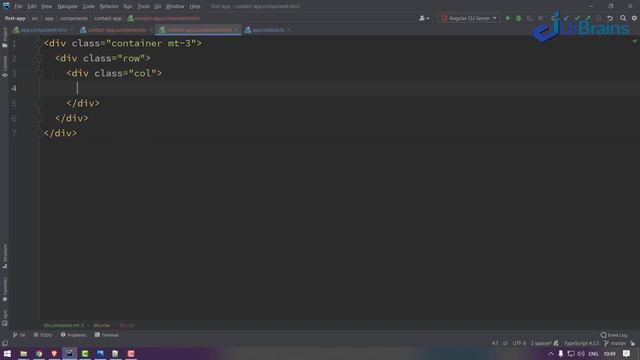
Task: Open the user account dropdown
Action: click(x=424, y=18)
